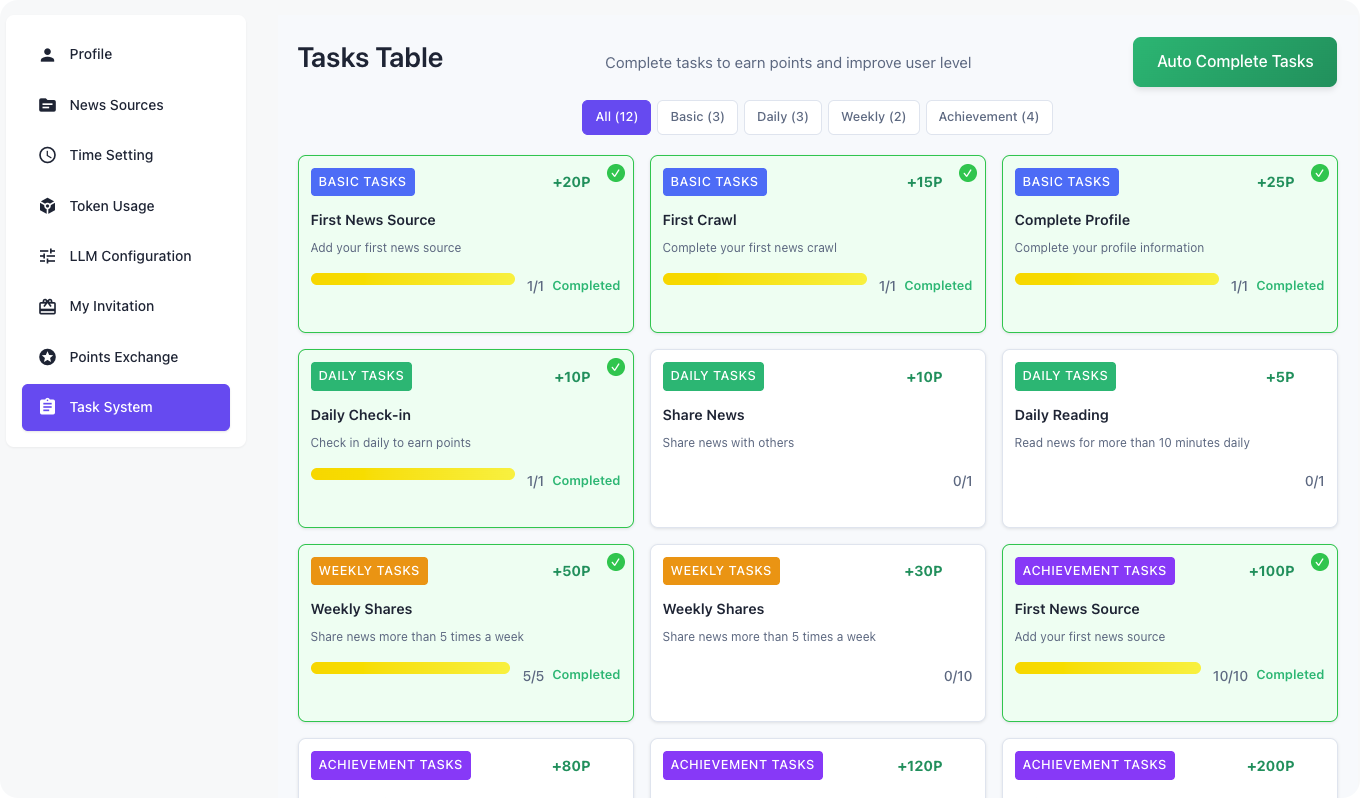Screen dimensions: 1360x798
Task: Open News Sources in the sidebar
Action: (126, 105)
